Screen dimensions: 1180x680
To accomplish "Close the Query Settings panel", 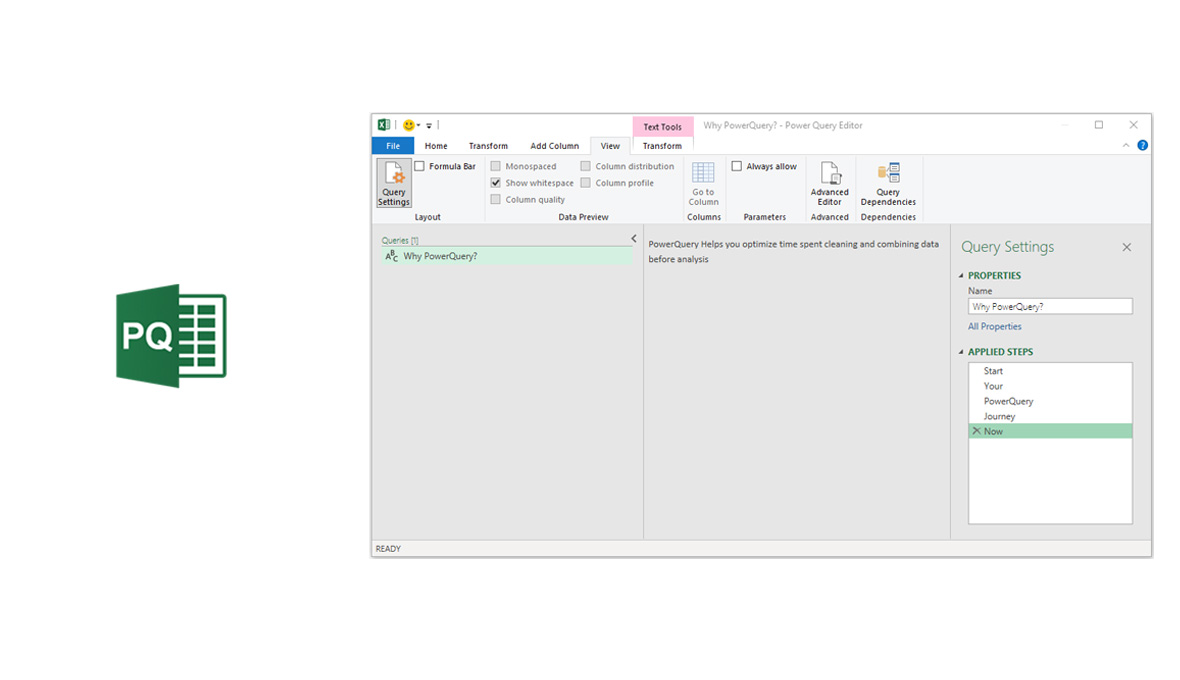I will 1126,247.
